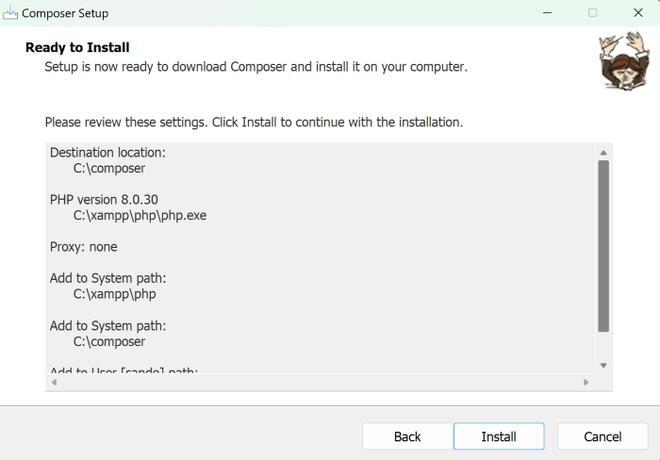Click the vertical scrollbar thumb
The height and width of the screenshot is (460, 660).
(604, 245)
